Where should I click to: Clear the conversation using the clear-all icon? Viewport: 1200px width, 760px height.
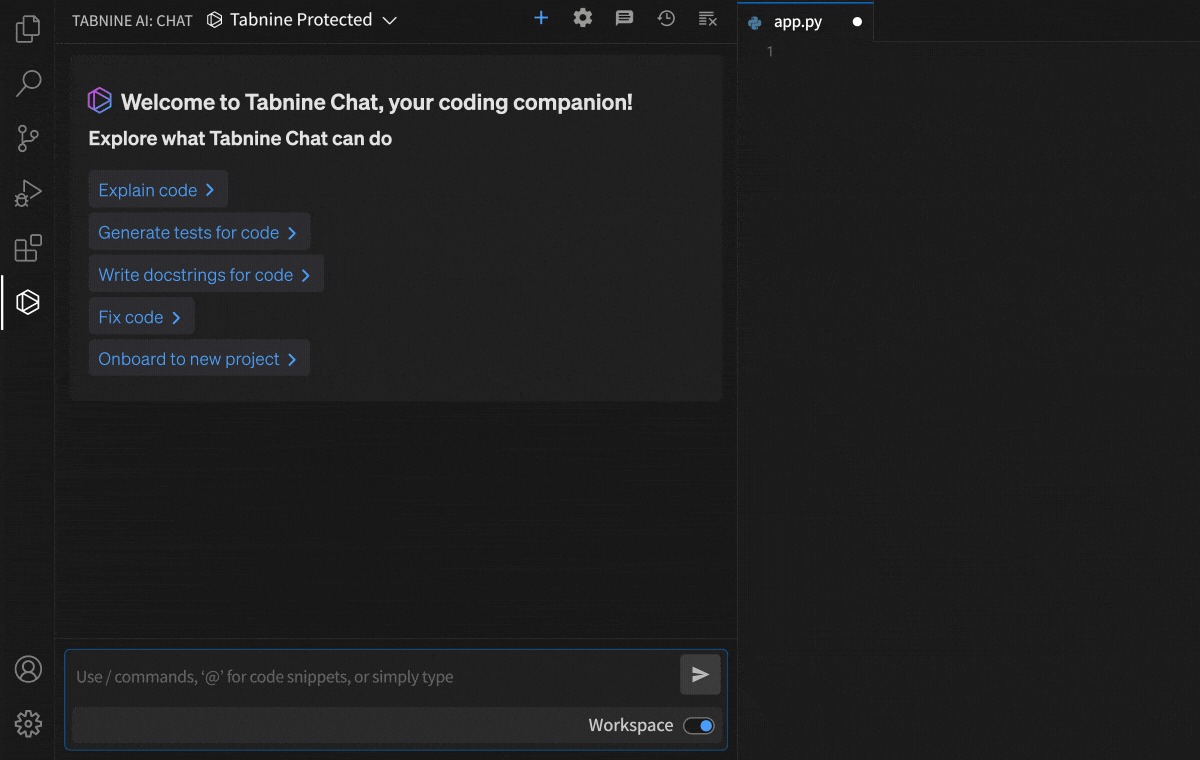pyautogui.click(x=707, y=18)
